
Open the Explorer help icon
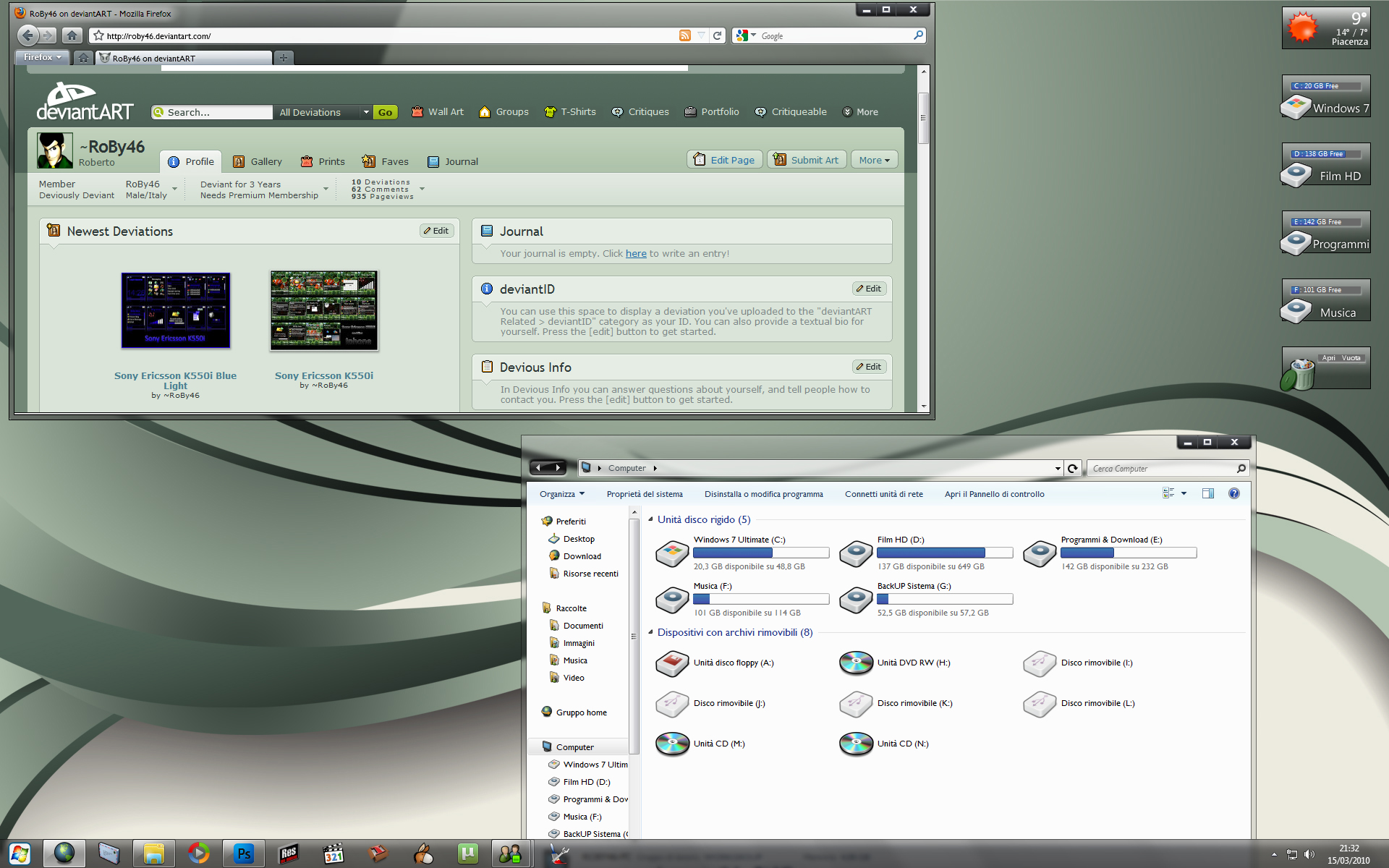pos(1234,493)
